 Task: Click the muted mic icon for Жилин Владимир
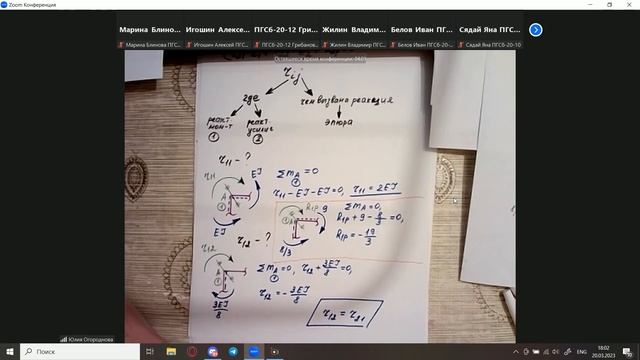[325, 45]
